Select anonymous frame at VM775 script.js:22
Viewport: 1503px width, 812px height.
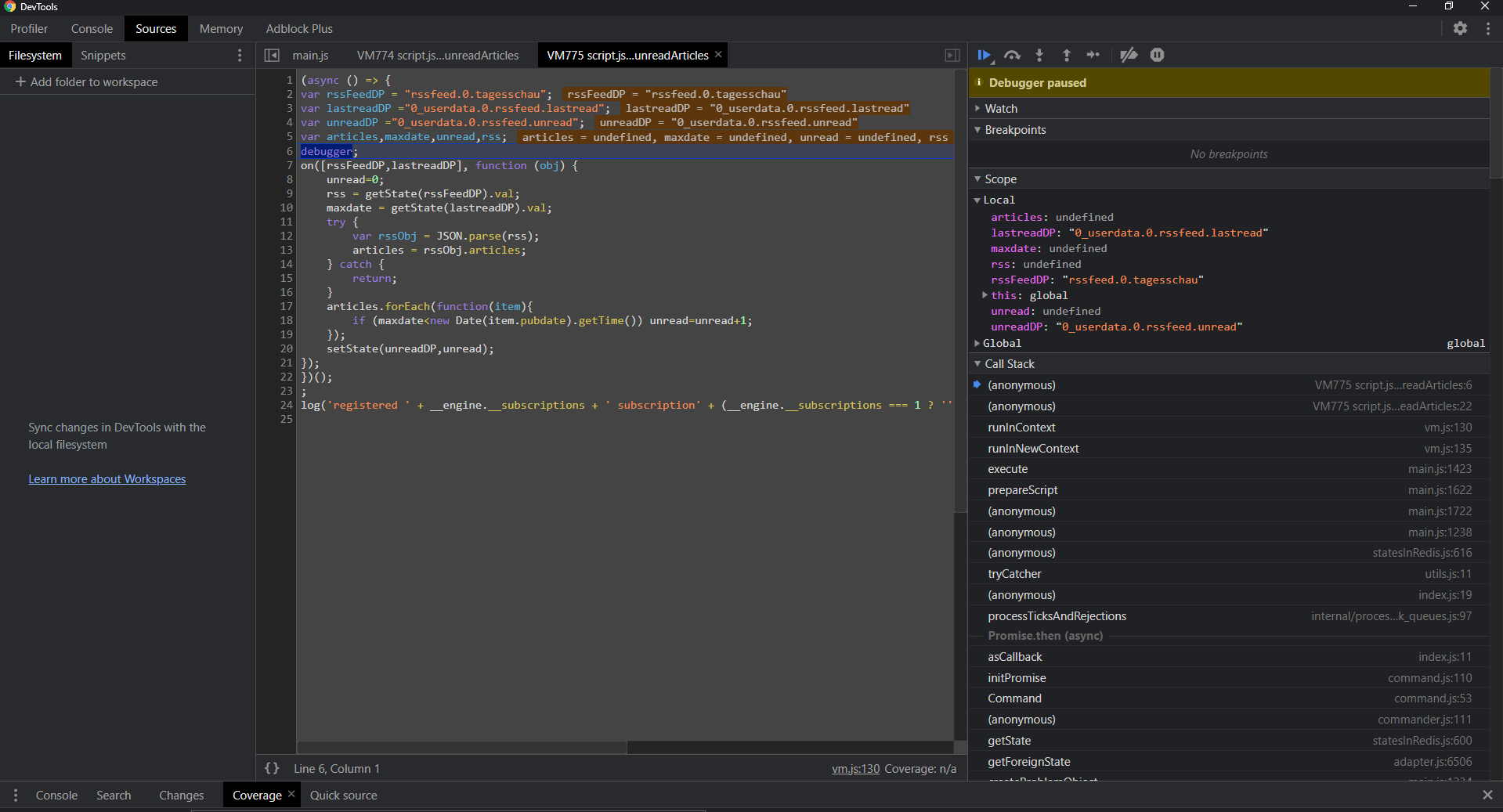point(1229,406)
